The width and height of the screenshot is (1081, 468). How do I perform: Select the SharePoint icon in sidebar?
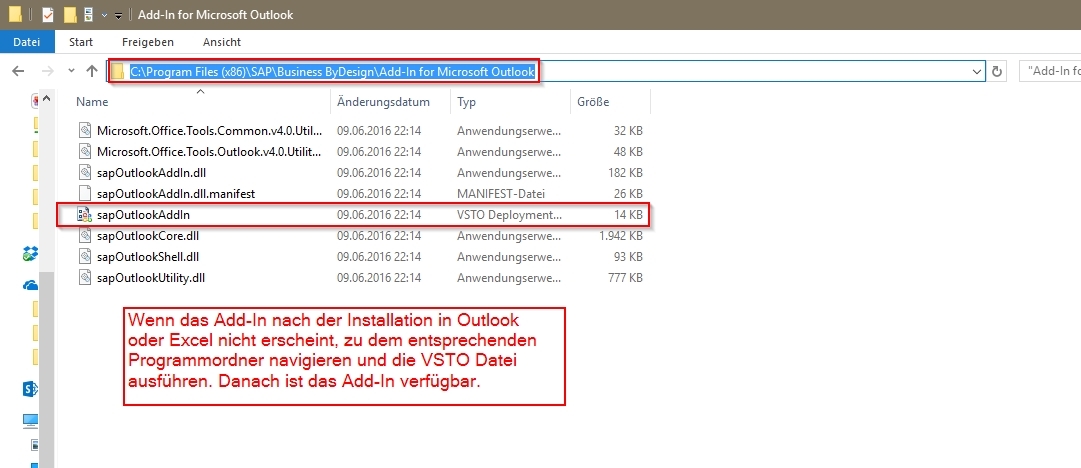tap(30, 388)
